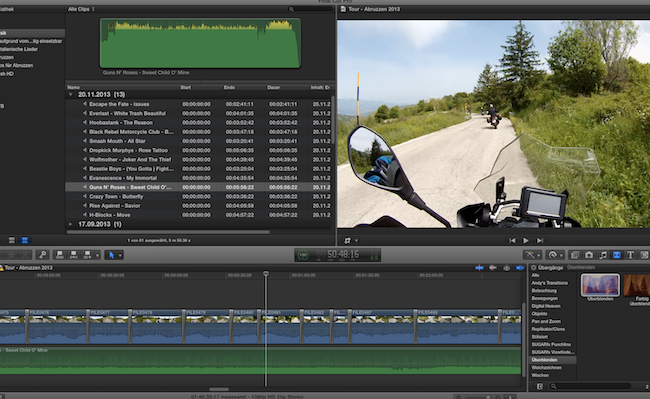Select the Pan and Zoom category
This screenshot has width=650, height=399.
point(546,321)
